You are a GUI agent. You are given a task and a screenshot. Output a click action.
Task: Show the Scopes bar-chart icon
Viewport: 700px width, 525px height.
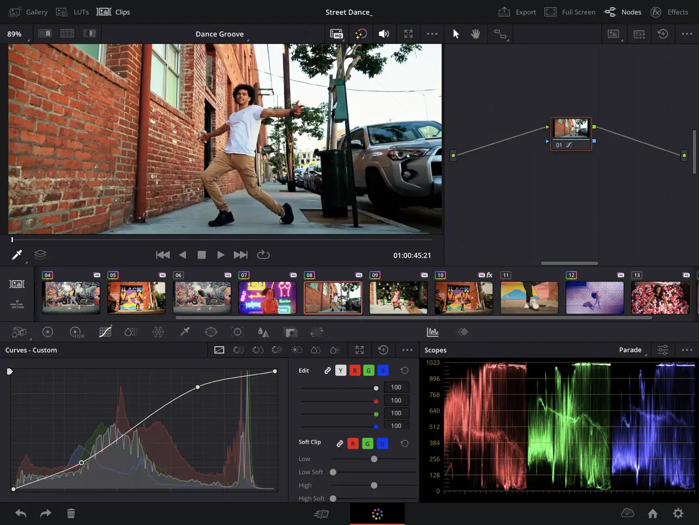tap(433, 332)
